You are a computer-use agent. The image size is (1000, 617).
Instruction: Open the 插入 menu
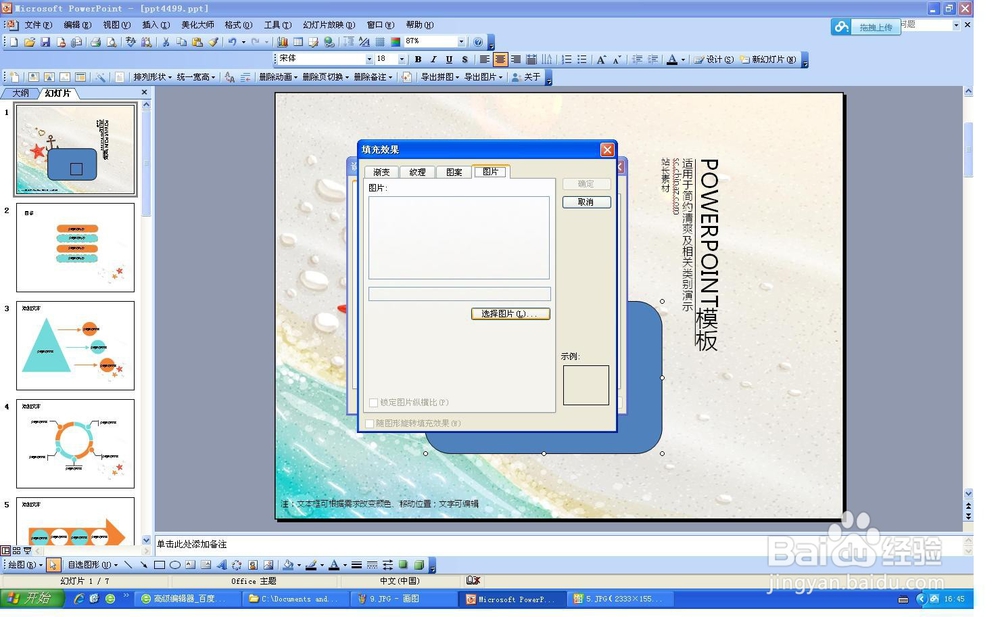tap(156, 25)
